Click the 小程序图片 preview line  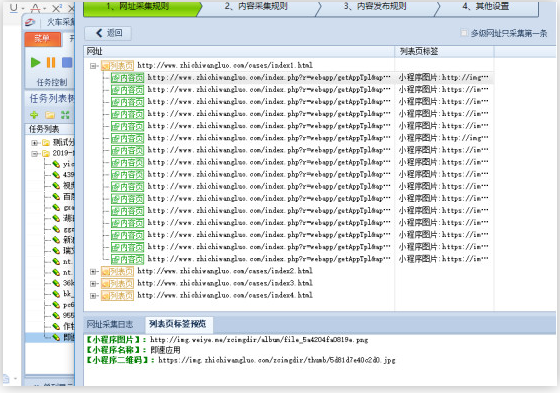(228, 340)
